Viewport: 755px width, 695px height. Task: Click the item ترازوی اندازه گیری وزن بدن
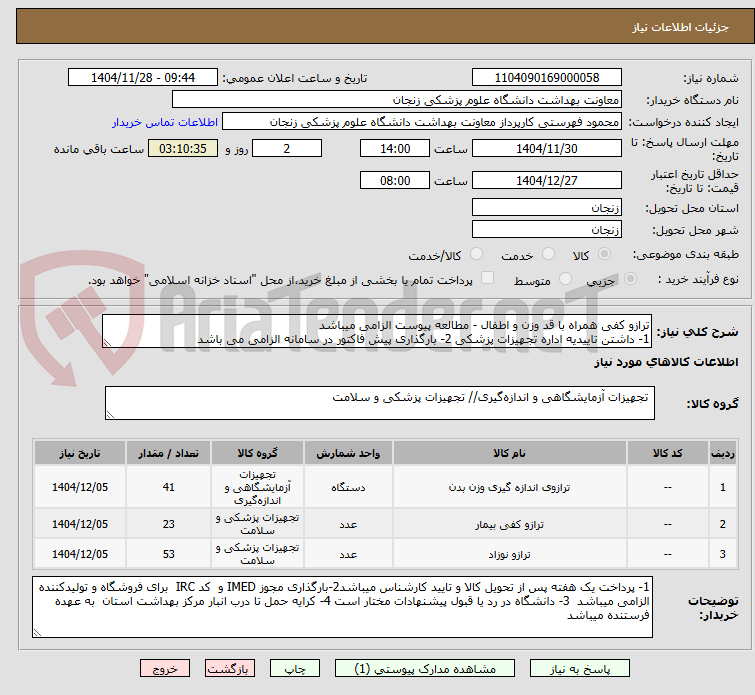pyautogui.click(x=509, y=487)
